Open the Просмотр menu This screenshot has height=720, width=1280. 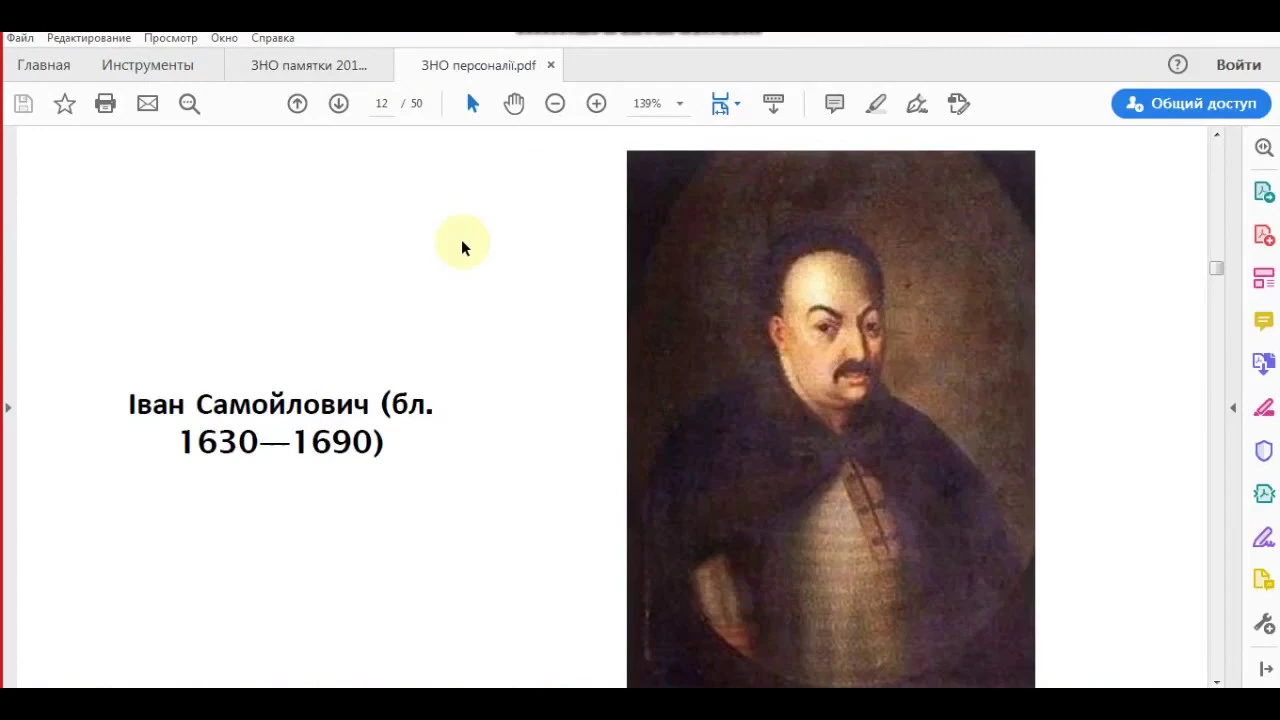(x=170, y=38)
